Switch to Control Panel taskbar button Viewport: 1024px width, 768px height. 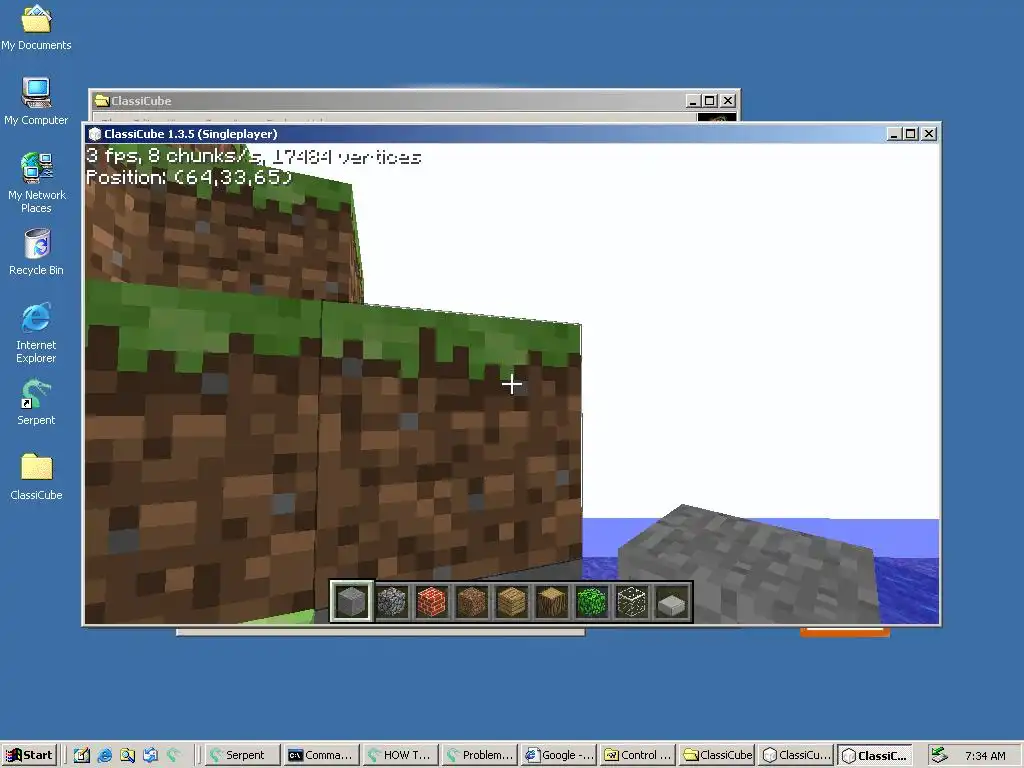click(639, 755)
